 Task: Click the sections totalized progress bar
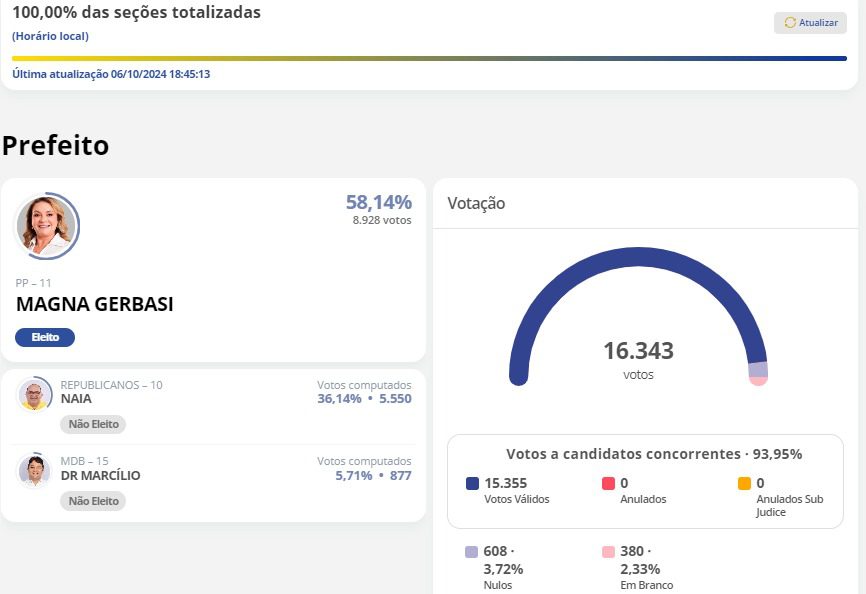coord(429,58)
